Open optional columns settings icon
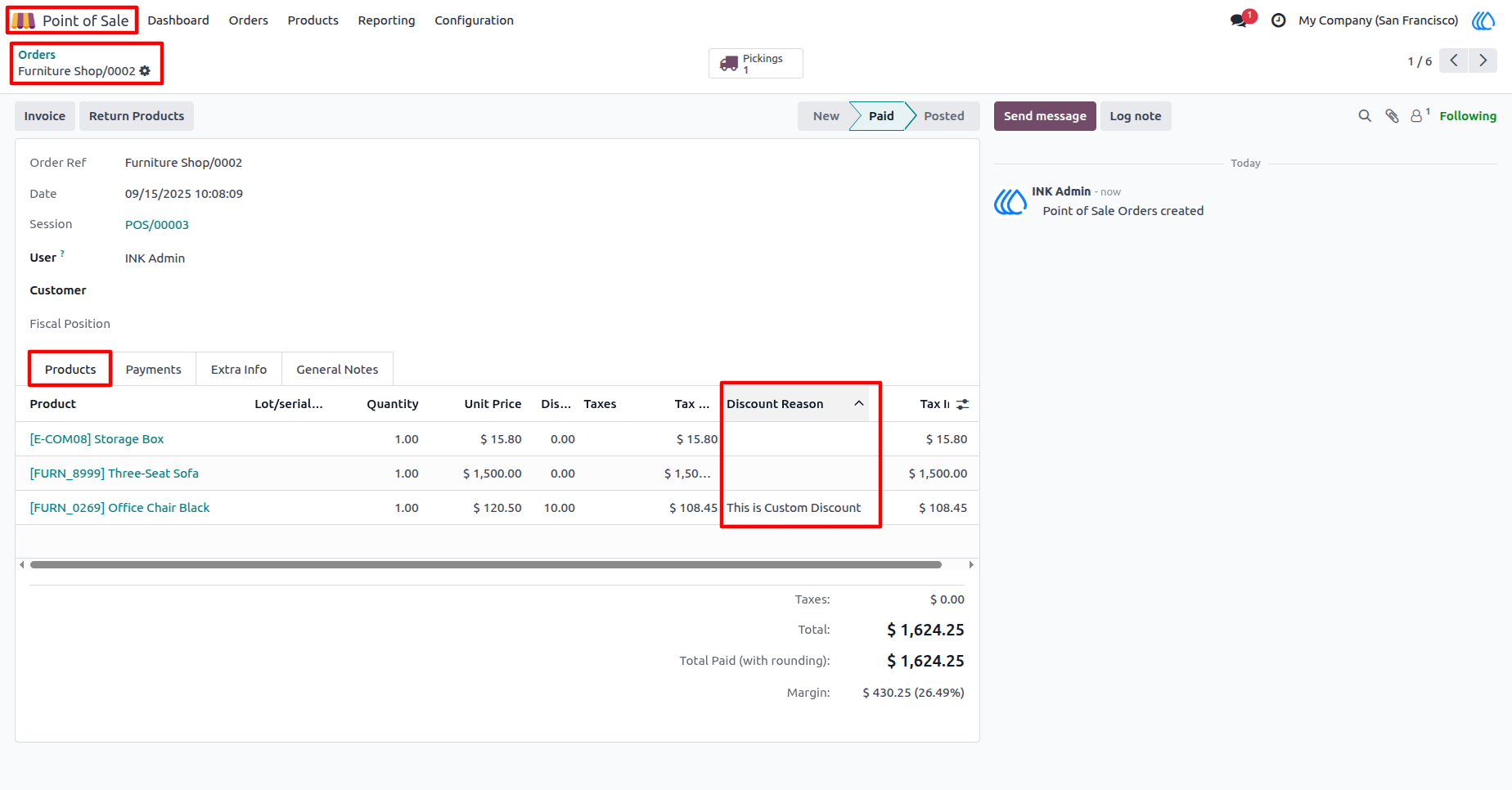The height and width of the screenshot is (790, 1512). pos(962,404)
